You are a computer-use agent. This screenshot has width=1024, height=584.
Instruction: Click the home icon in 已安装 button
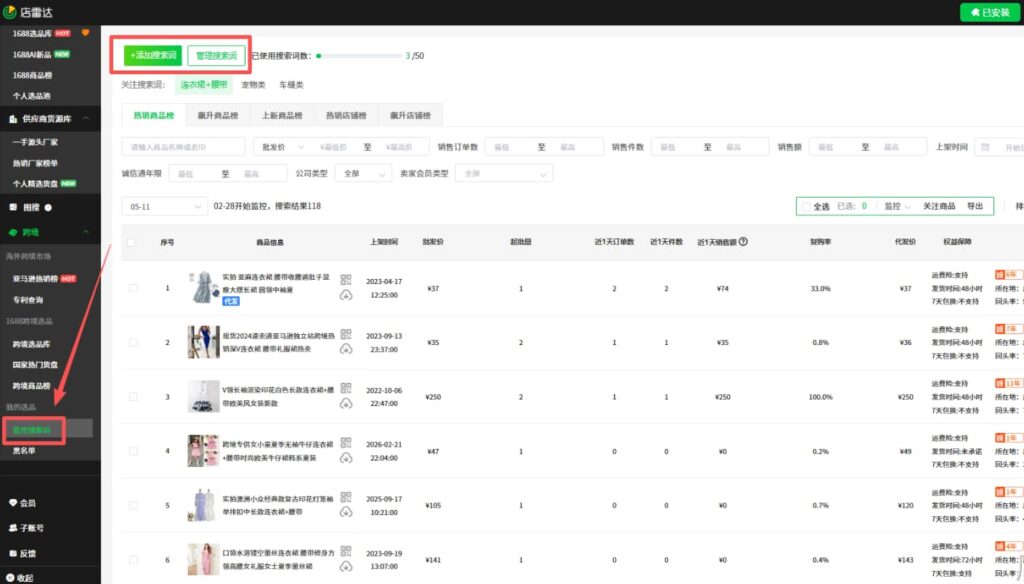(x=976, y=12)
